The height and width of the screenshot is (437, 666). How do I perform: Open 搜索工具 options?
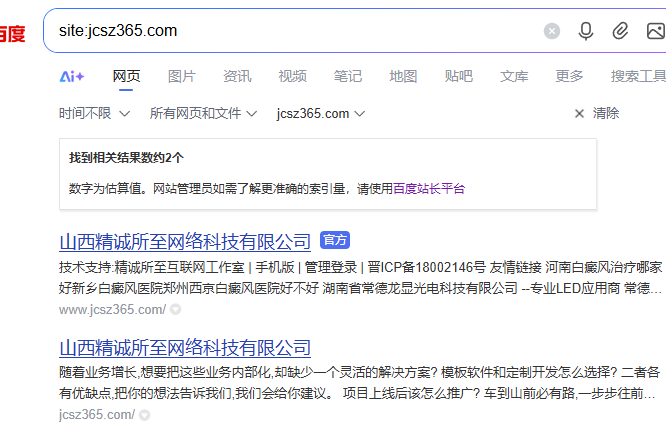pos(638,76)
